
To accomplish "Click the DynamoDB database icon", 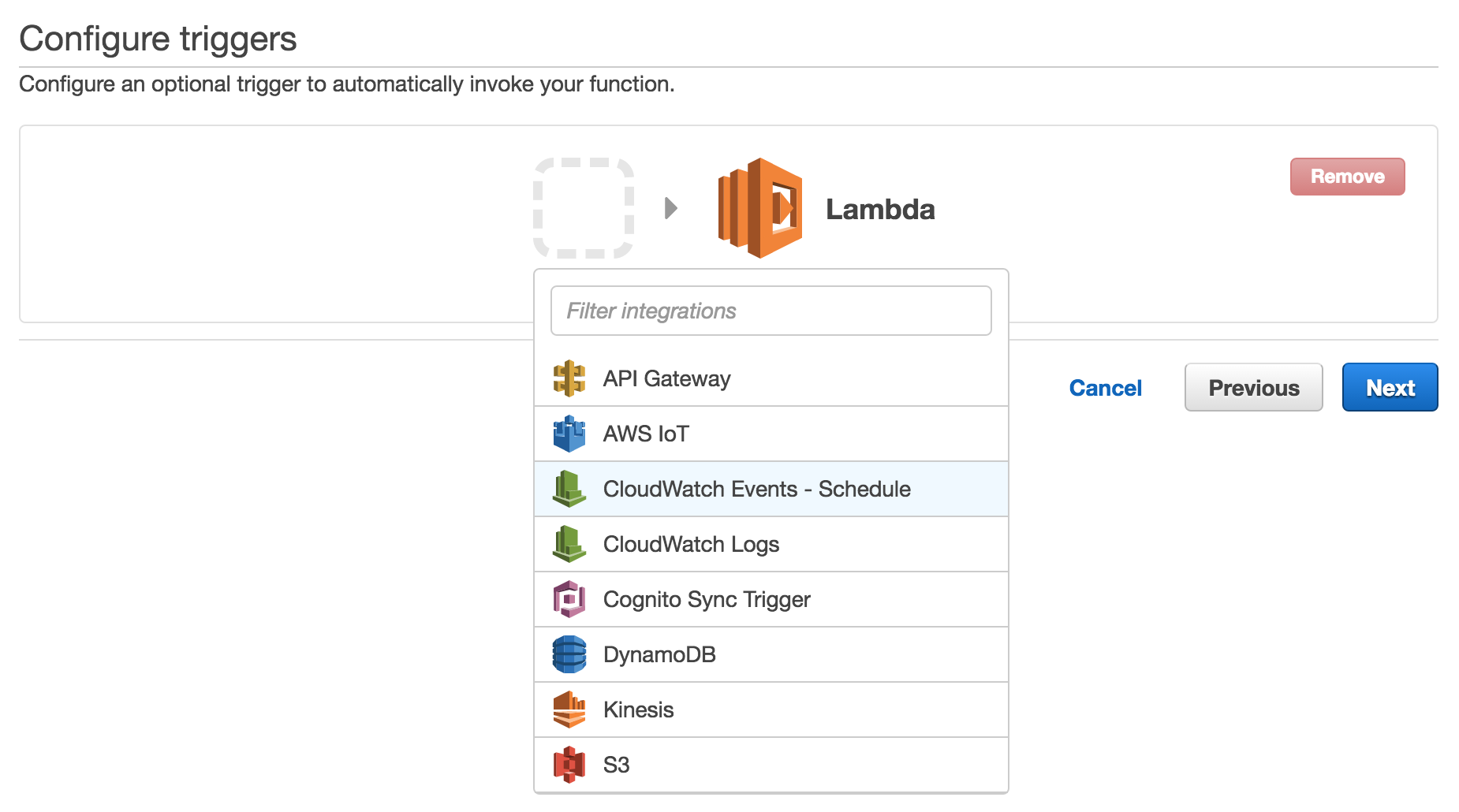I will (x=569, y=655).
